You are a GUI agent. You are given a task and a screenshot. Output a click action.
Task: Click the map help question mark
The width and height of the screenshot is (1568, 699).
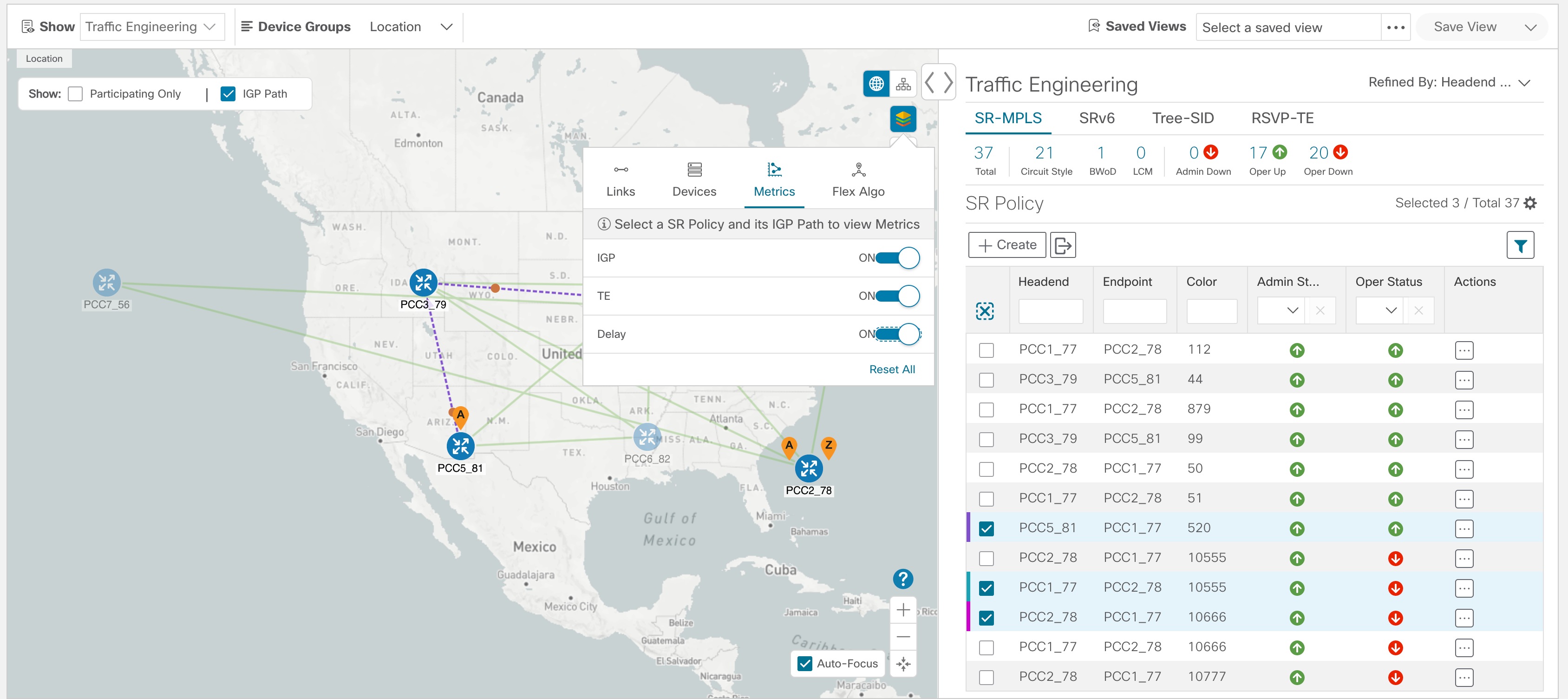point(903,579)
